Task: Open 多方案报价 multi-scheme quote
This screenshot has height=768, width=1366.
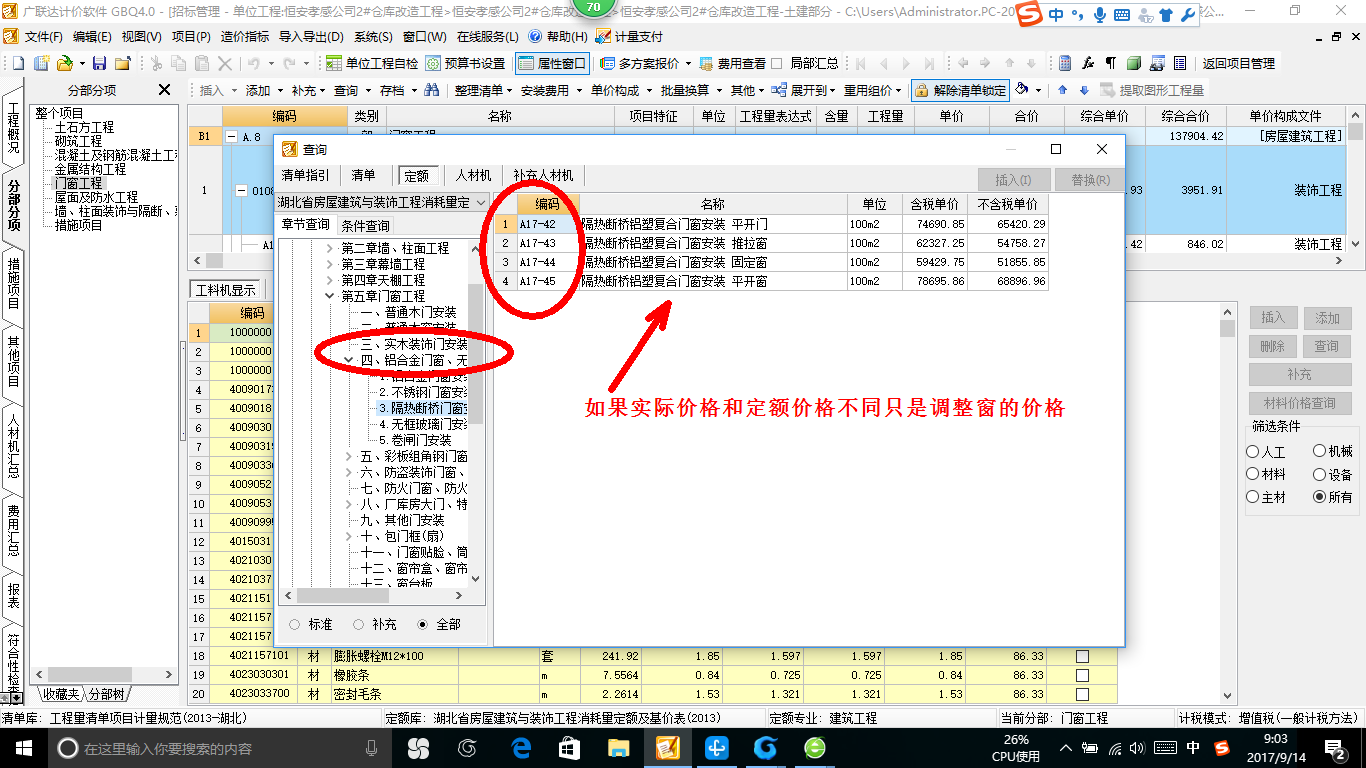Action: (x=646, y=63)
